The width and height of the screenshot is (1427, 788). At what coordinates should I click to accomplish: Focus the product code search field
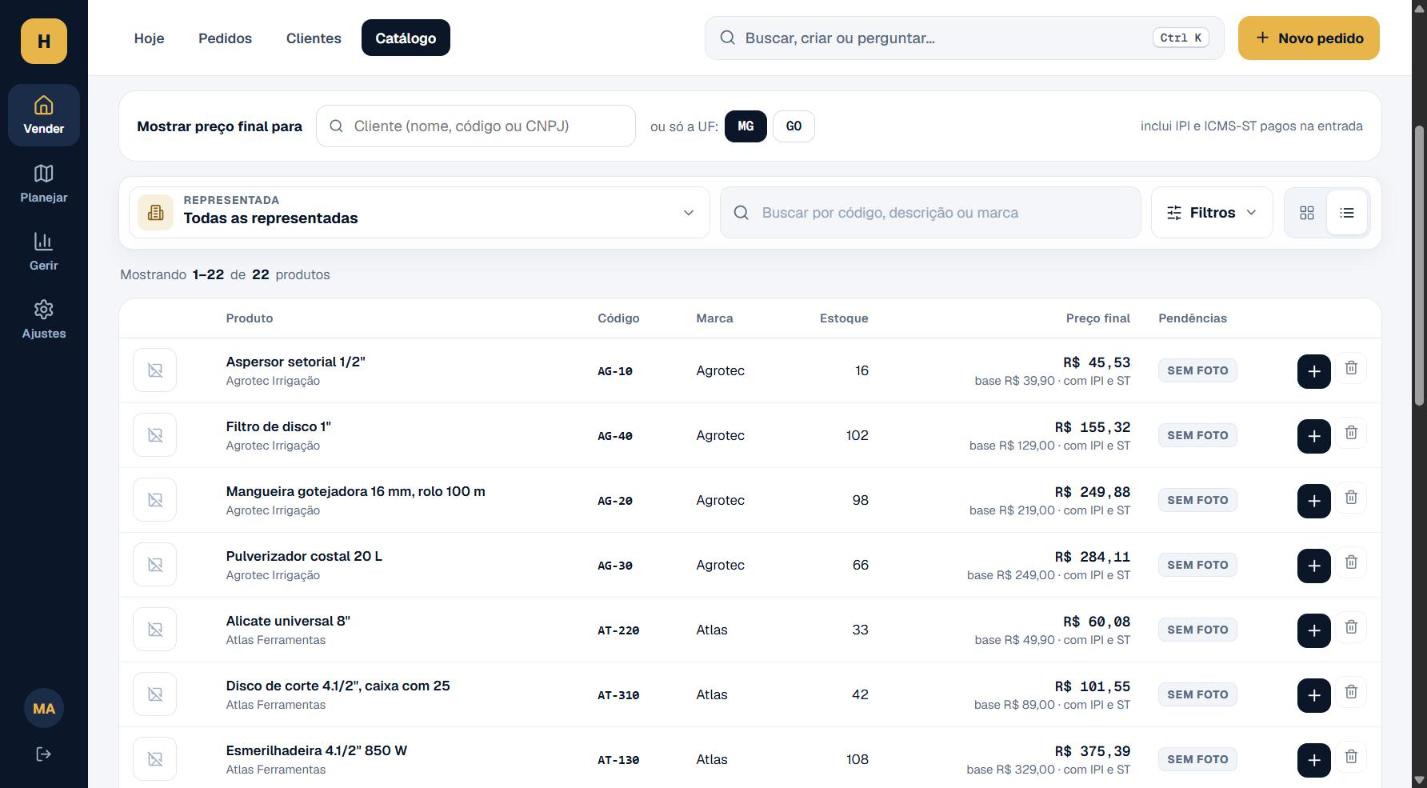click(x=930, y=213)
